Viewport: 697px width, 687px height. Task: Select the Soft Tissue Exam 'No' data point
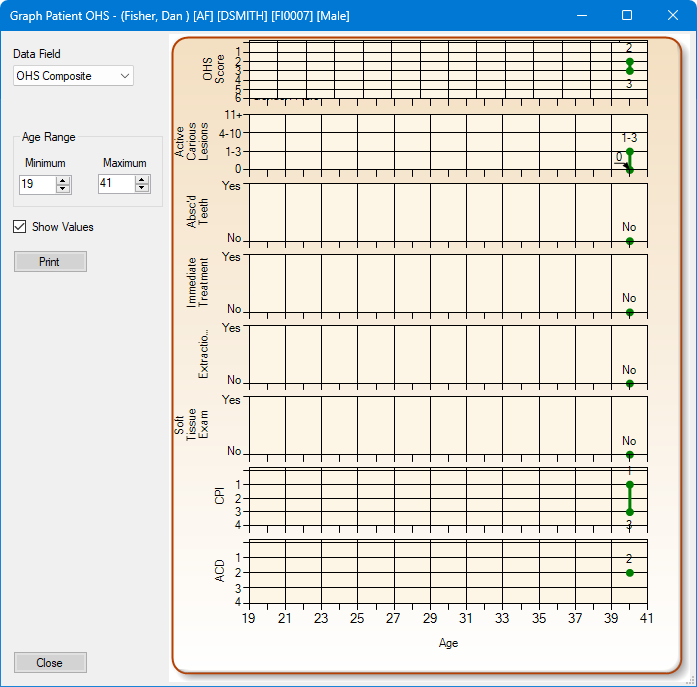tap(629, 455)
